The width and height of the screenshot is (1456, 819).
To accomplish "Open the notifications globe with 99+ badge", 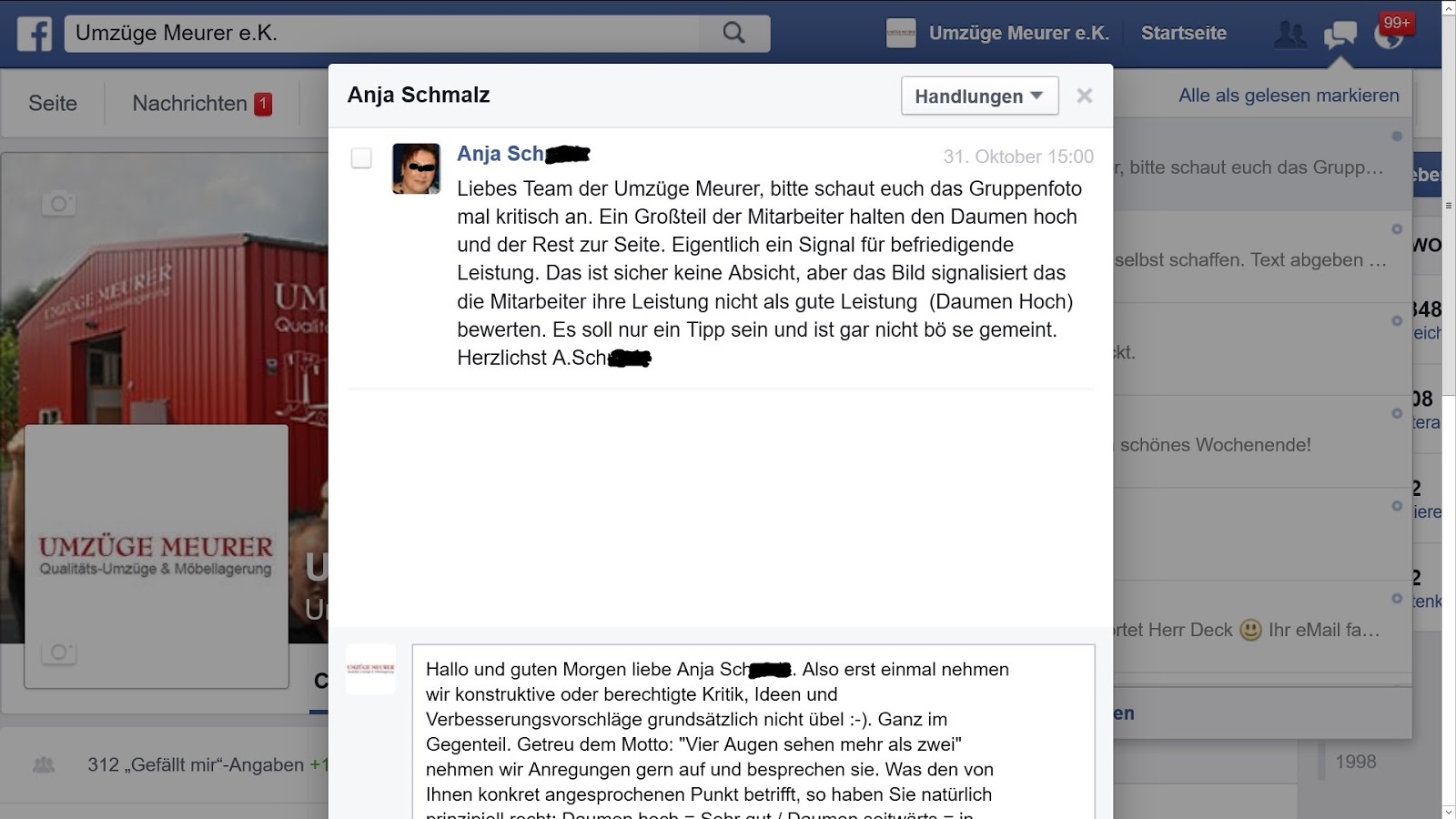I will point(1390,35).
